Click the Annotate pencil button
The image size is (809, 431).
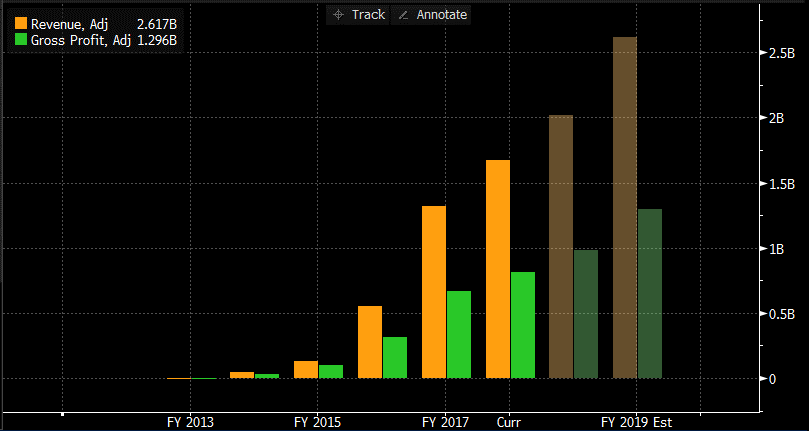(x=431, y=15)
